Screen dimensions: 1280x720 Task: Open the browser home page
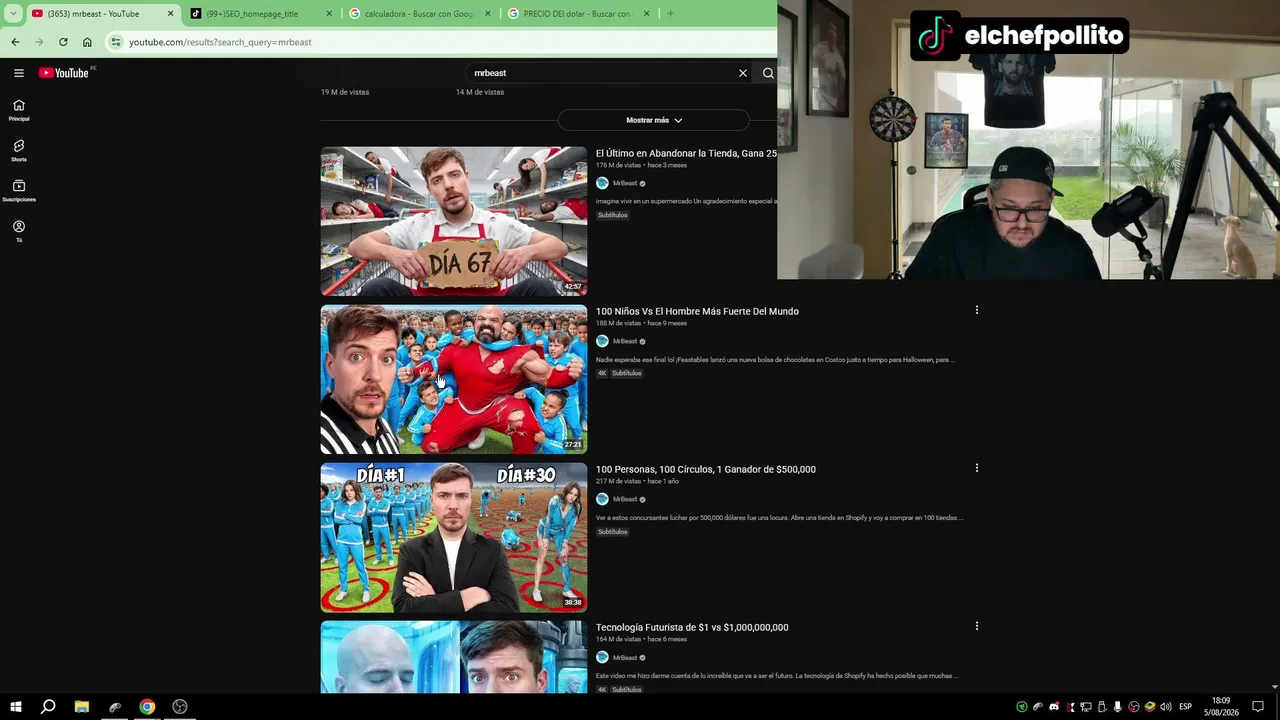(87, 42)
